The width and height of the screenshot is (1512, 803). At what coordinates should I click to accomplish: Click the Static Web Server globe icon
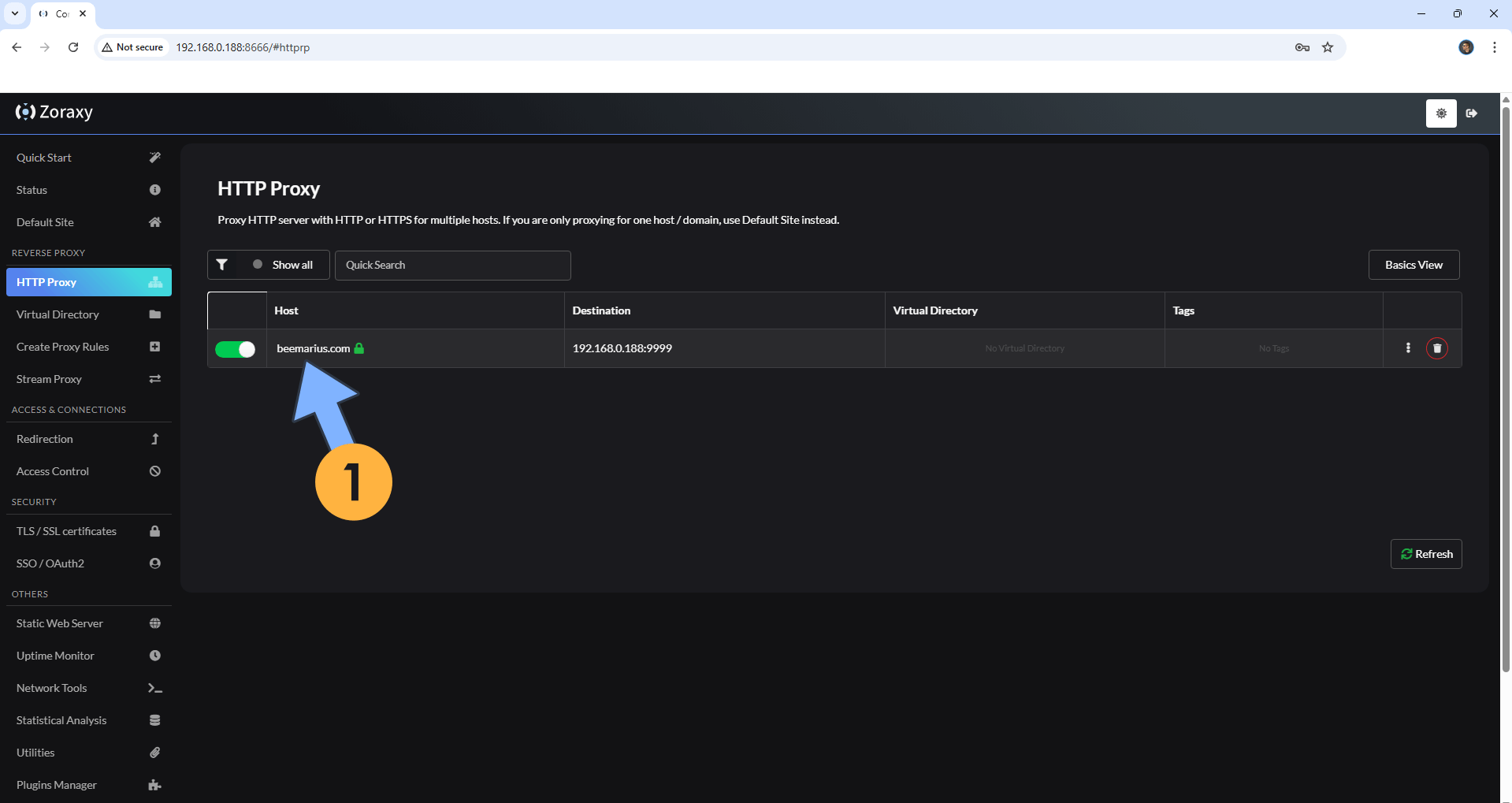154,623
